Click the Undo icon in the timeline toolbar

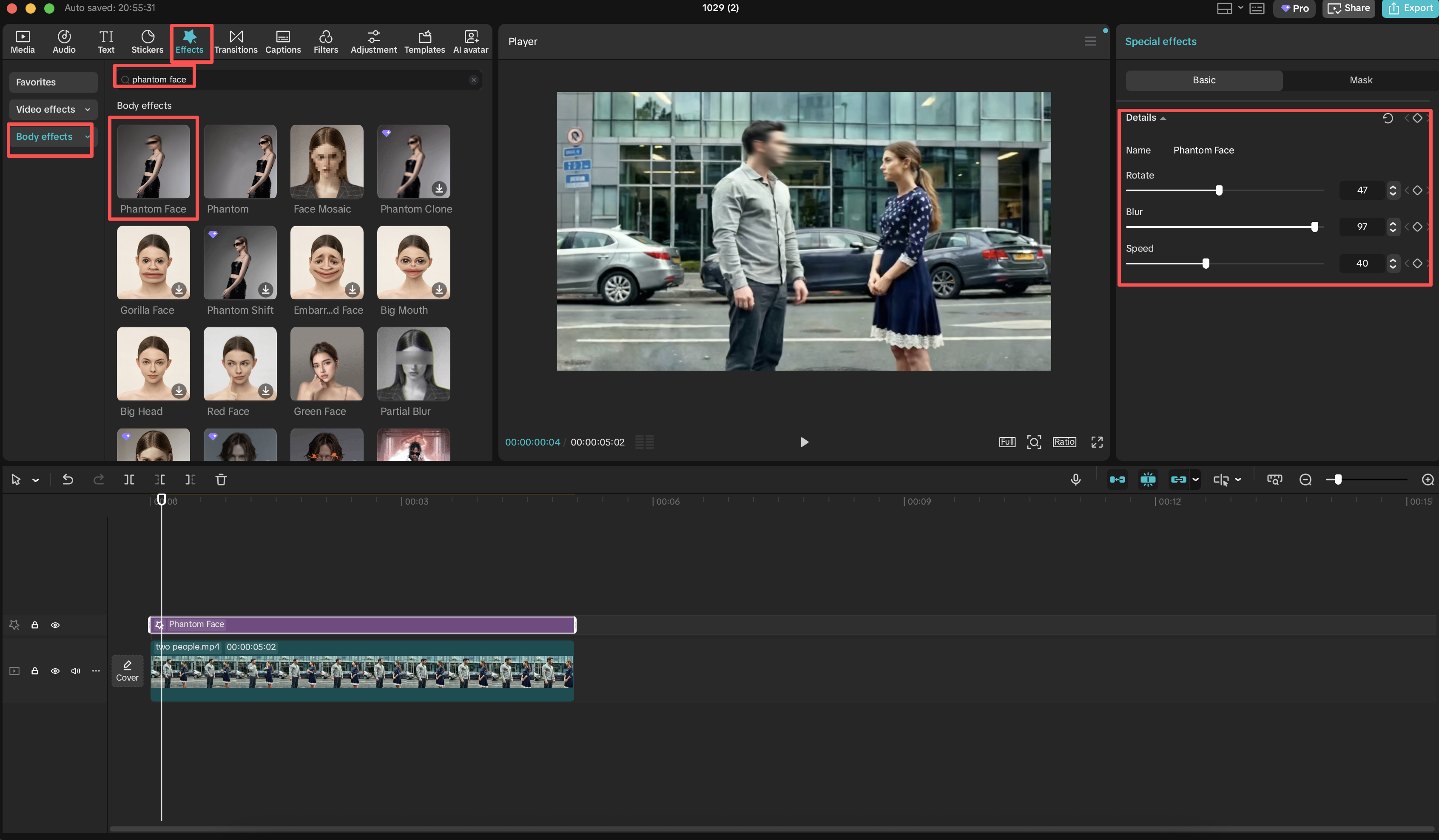pos(67,480)
